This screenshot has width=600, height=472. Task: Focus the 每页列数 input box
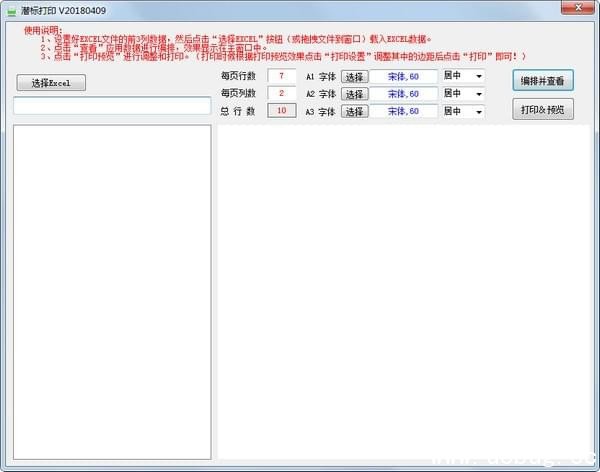[282, 94]
